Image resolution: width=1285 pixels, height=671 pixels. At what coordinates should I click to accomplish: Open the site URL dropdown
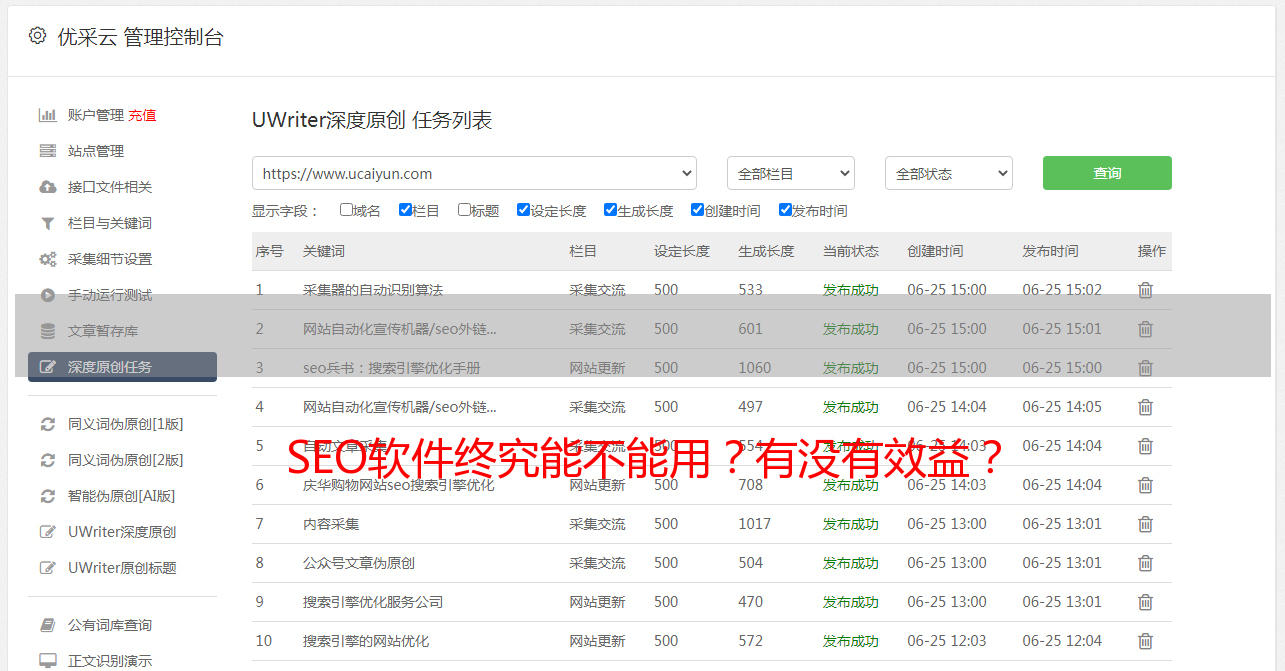(474, 173)
